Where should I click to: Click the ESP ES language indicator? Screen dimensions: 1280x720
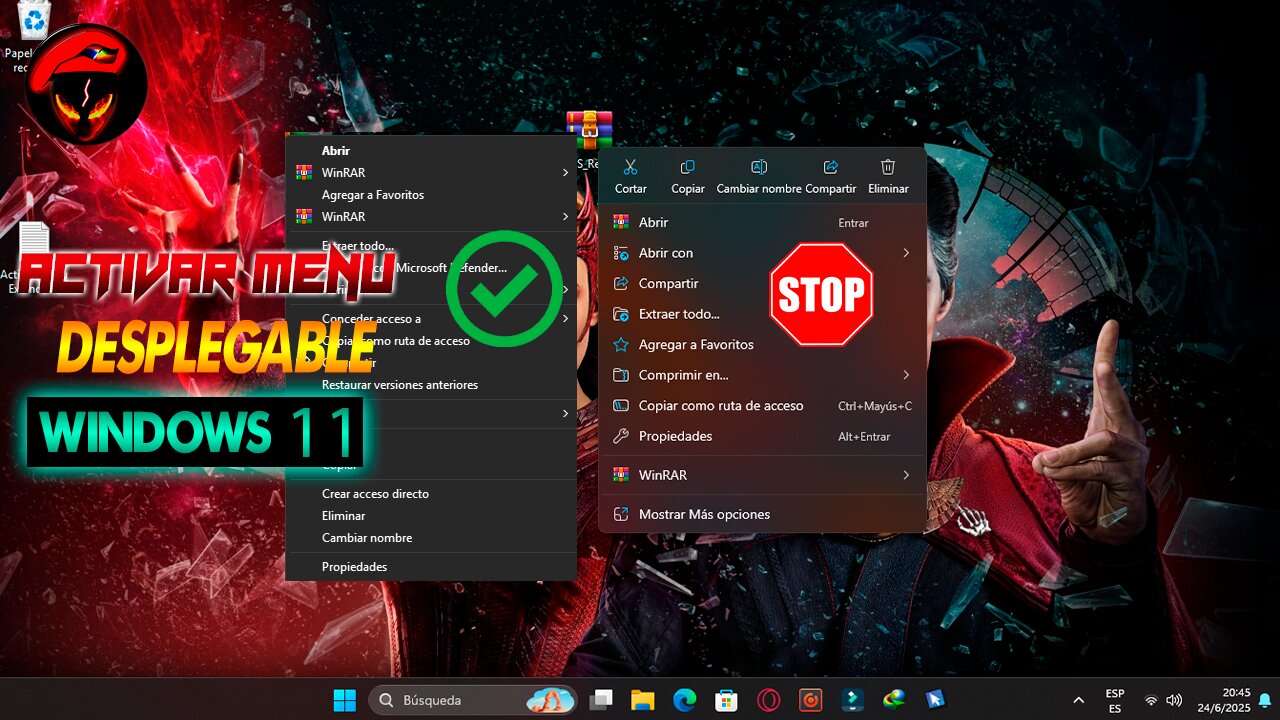click(1115, 701)
